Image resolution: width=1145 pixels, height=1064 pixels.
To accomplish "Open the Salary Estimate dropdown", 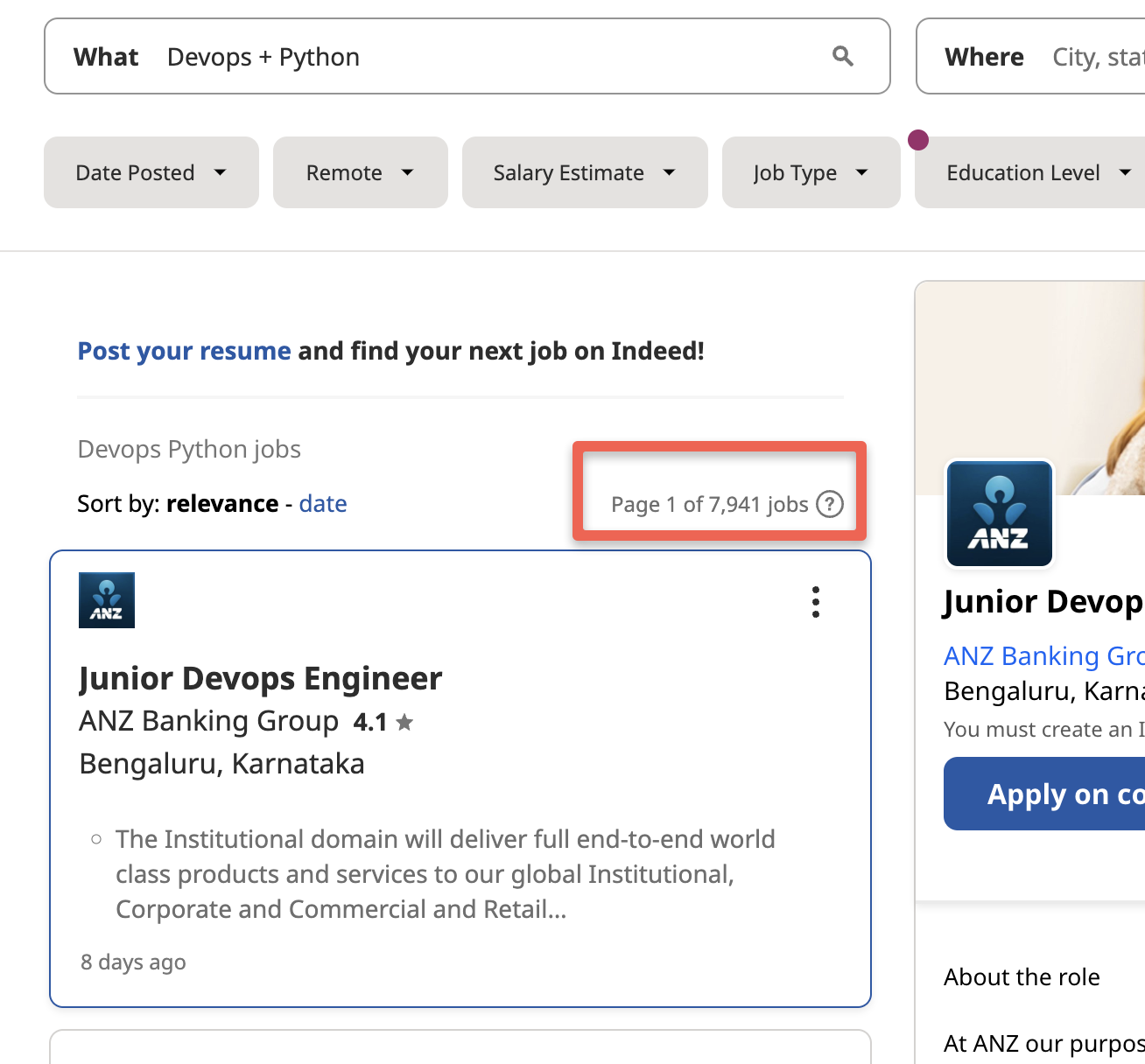I will coord(585,172).
